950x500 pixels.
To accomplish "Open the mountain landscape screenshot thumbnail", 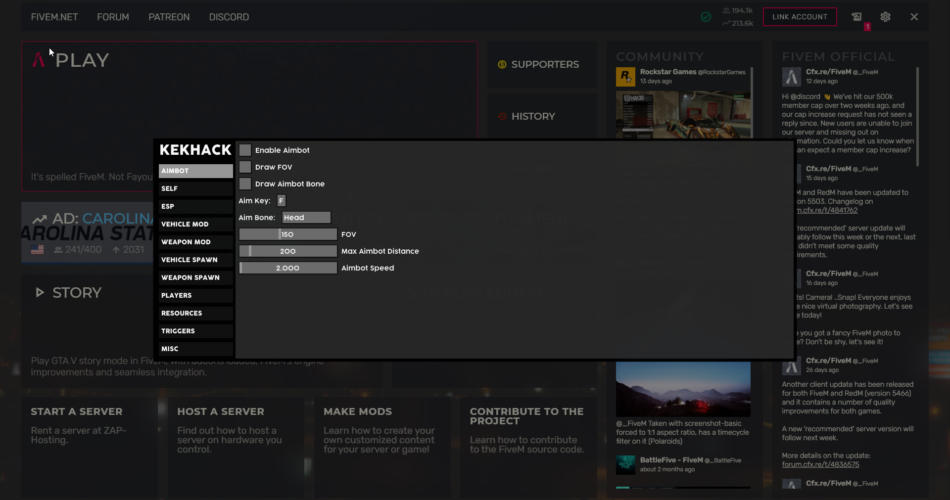I will pyautogui.click(x=683, y=389).
